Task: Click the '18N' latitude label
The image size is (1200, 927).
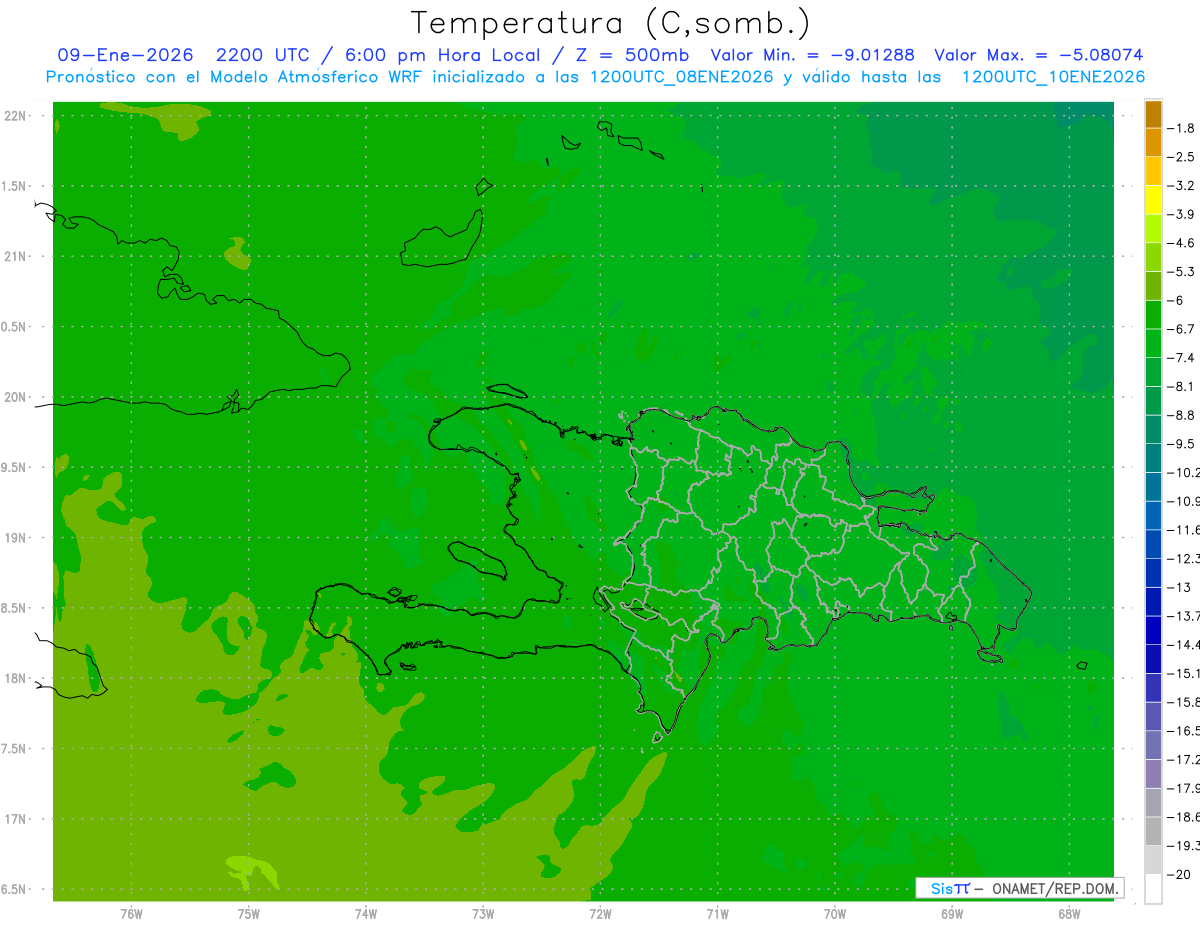Action: point(17,678)
